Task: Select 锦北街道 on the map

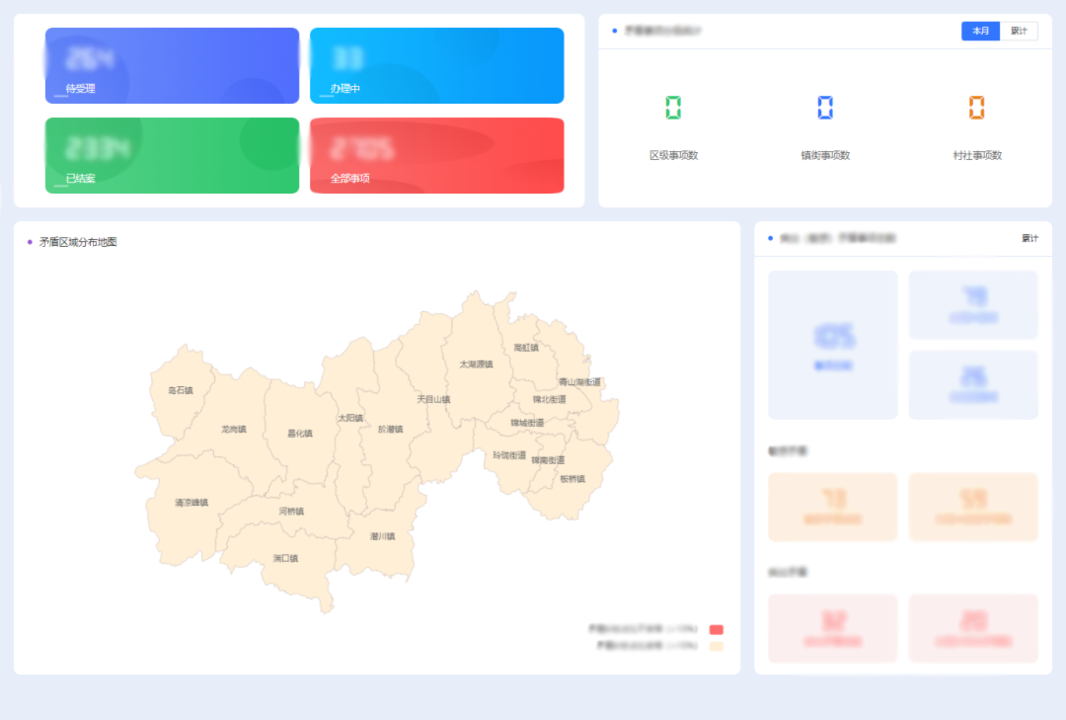Action: point(549,399)
